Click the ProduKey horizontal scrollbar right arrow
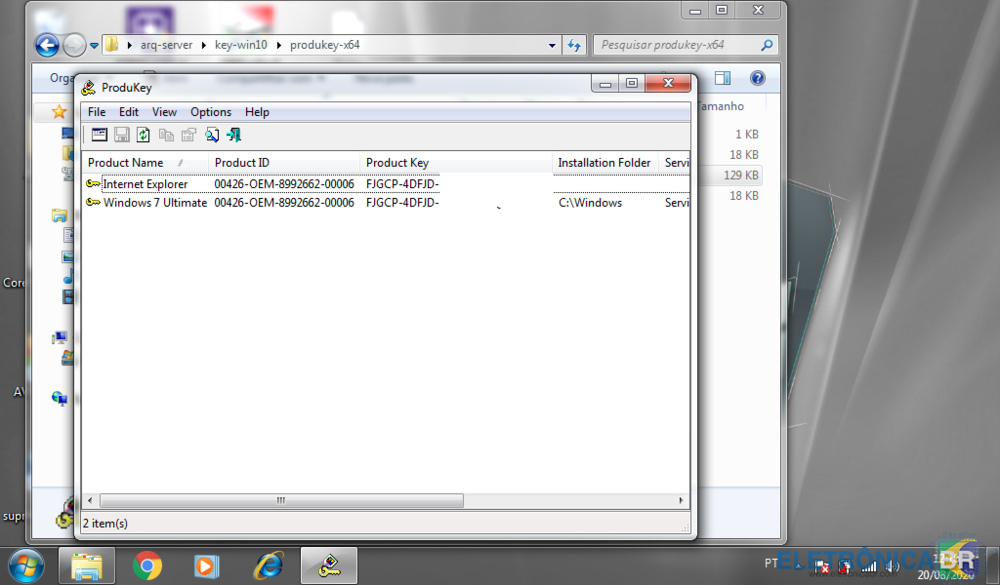 coord(682,500)
